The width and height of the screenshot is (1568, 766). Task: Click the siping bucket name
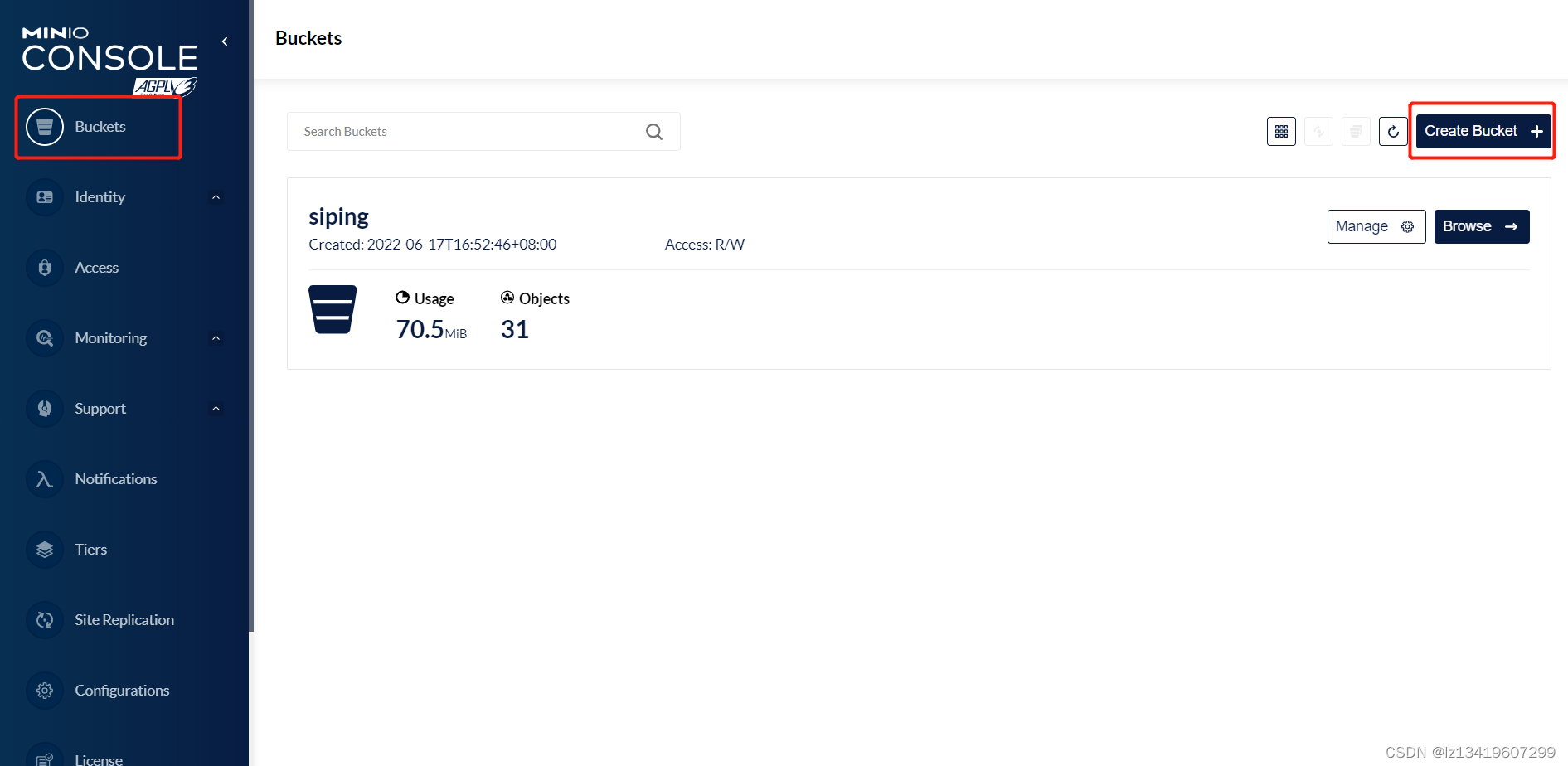tap(338, 216)
